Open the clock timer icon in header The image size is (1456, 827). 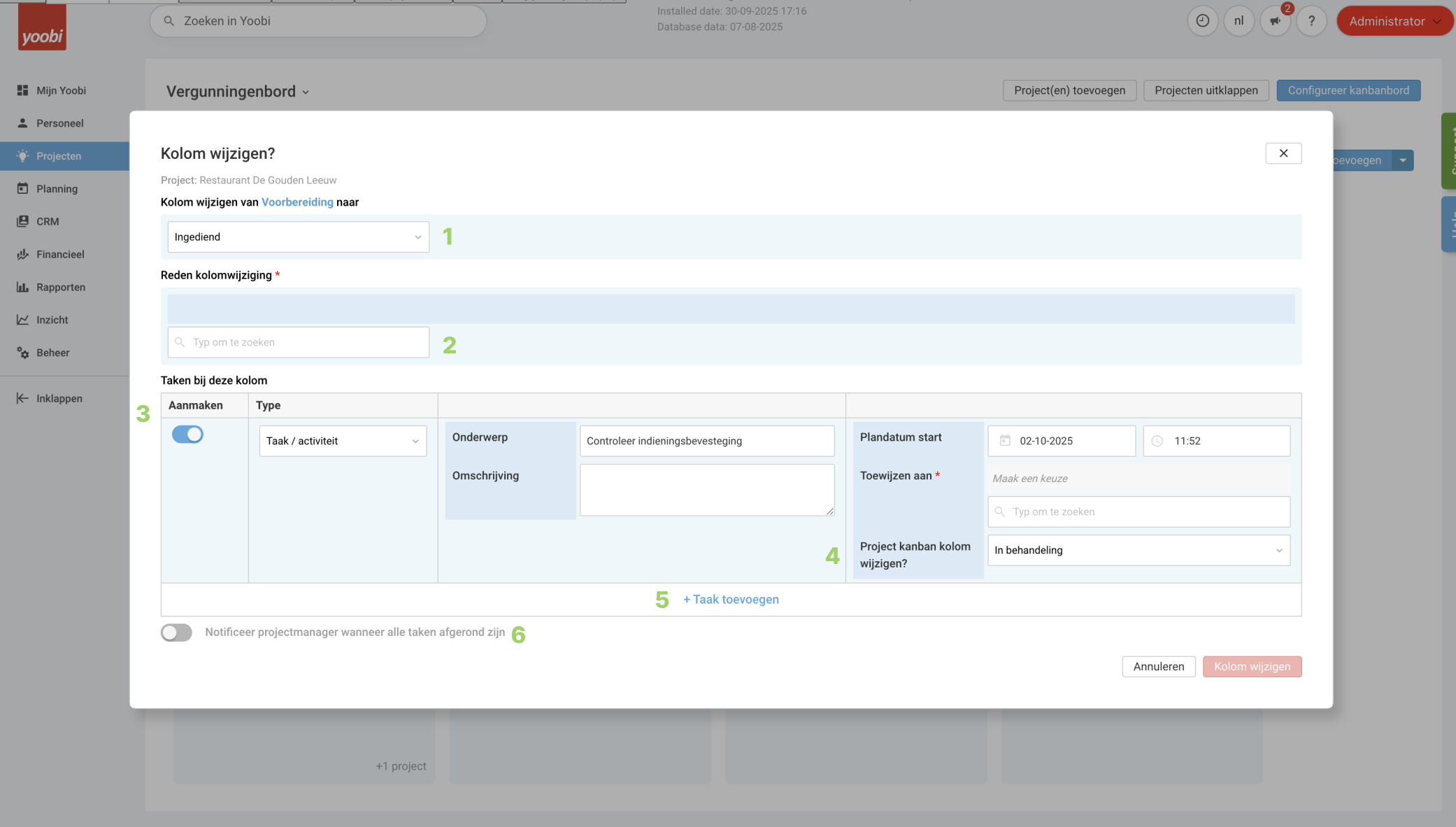(1202, 21)
